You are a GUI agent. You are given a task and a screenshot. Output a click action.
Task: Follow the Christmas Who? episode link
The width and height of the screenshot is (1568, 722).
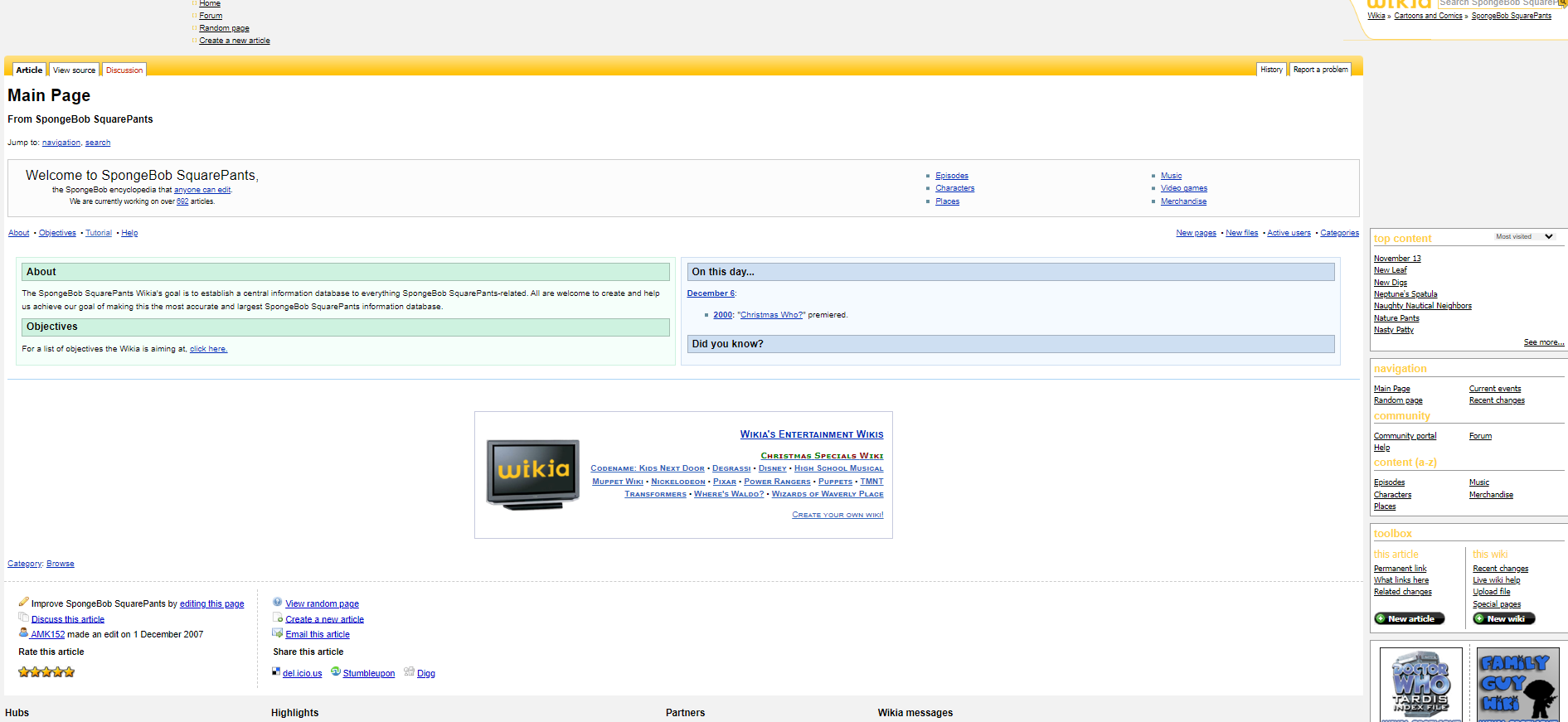tap(772, 315)
